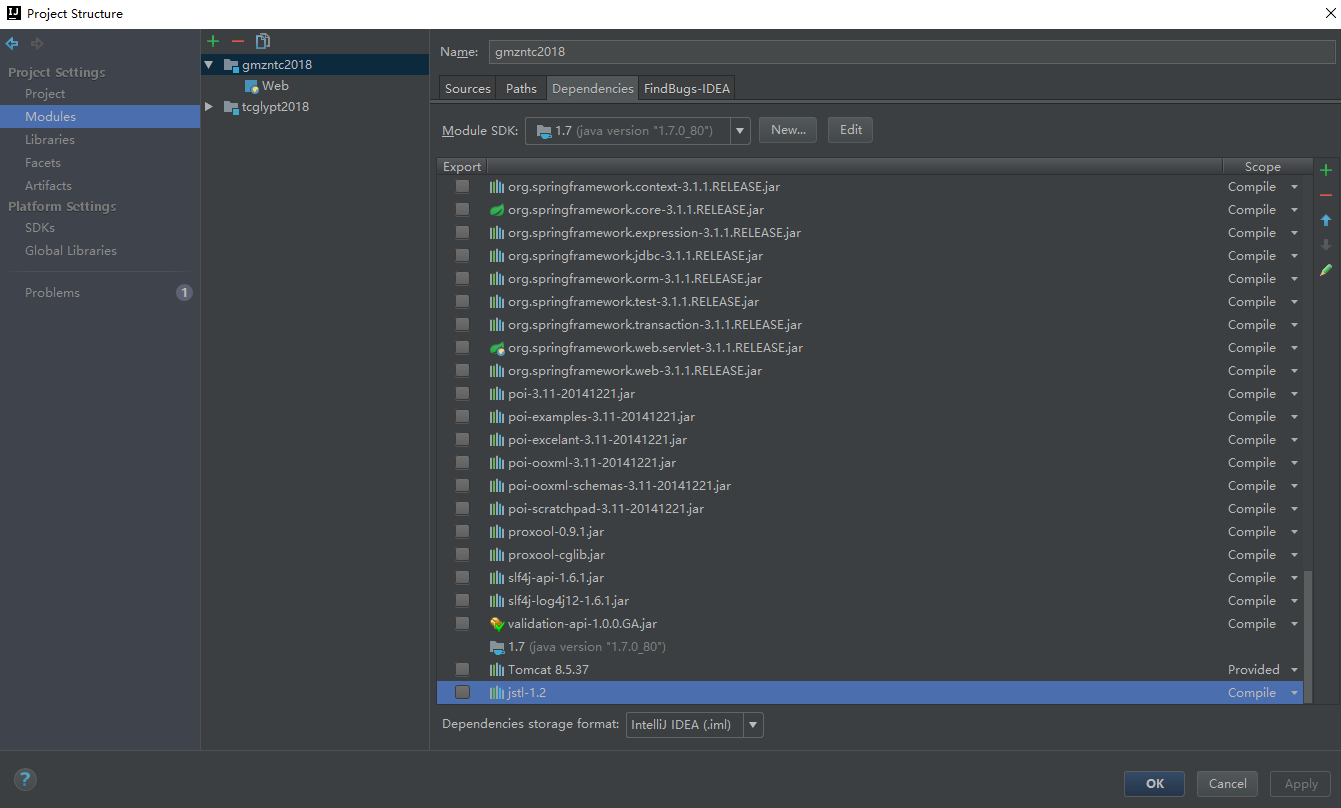This screenshot has width=1341, height=808.
Task: Open scope dropdown for jstl-1.2
Action: point(1294,693)
